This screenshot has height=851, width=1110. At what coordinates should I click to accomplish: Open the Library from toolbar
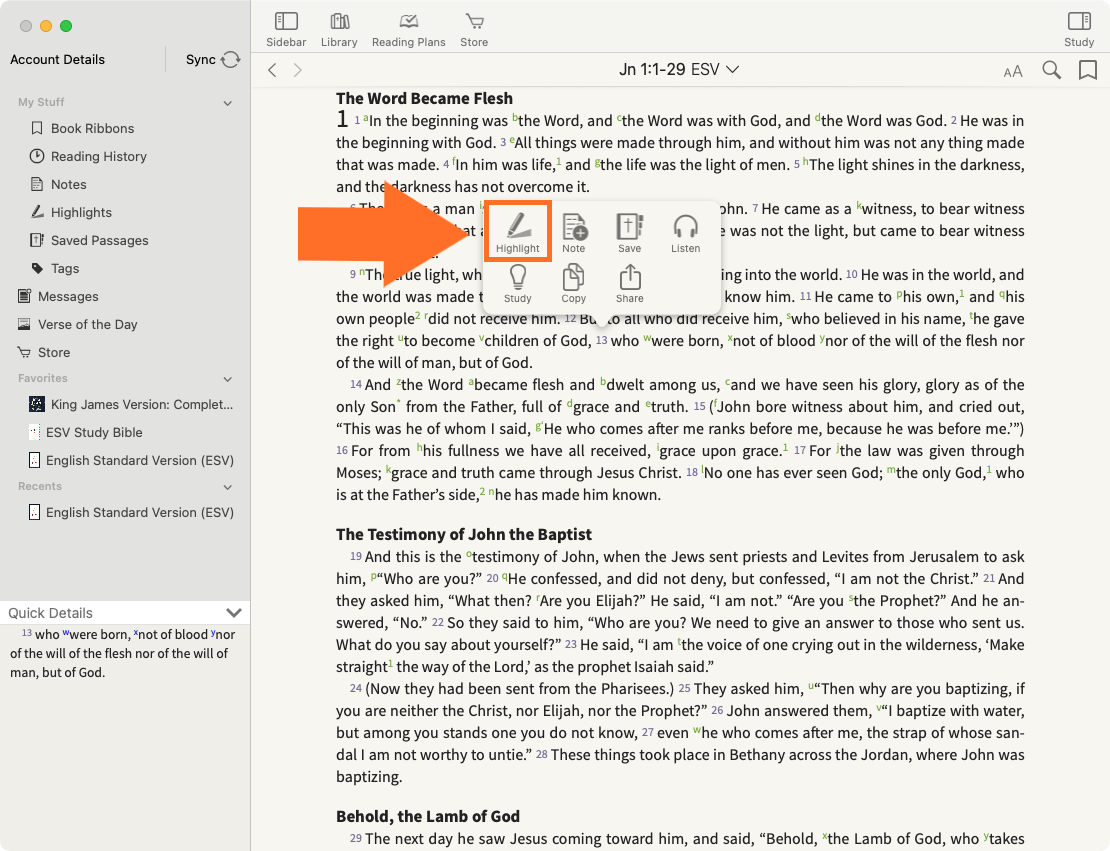coord(339,29)
